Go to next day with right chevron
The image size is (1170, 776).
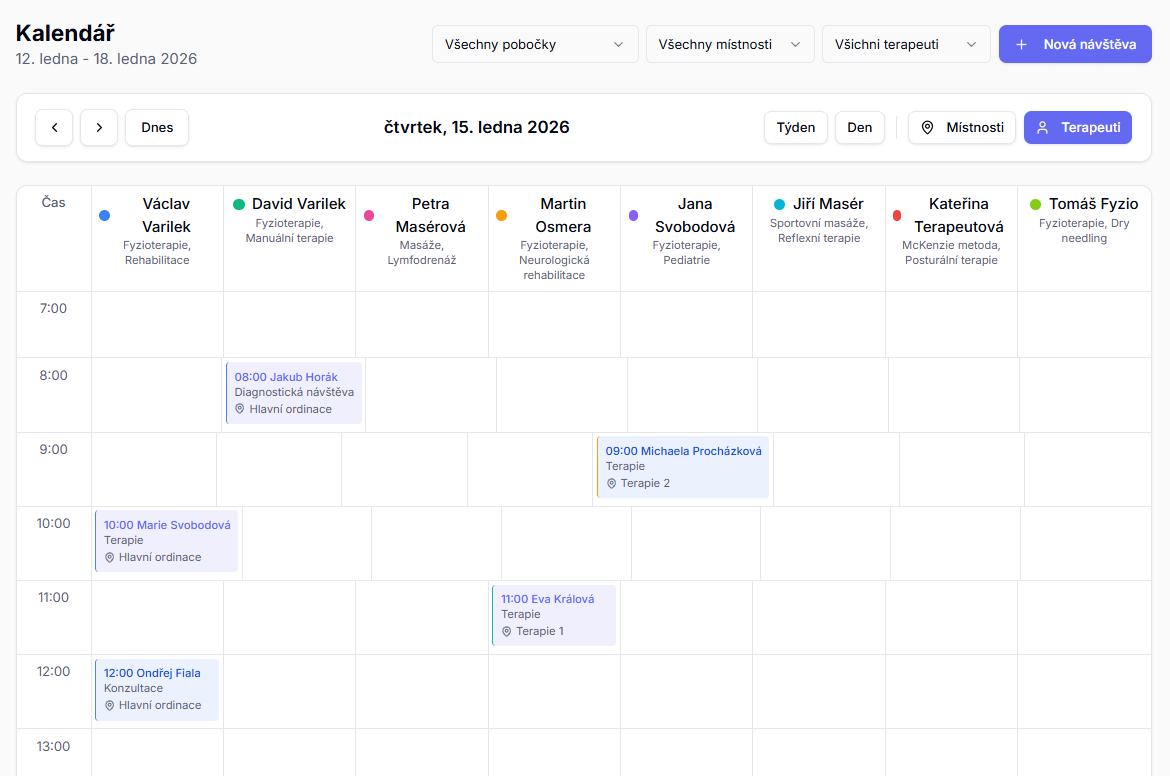[99, 128]
